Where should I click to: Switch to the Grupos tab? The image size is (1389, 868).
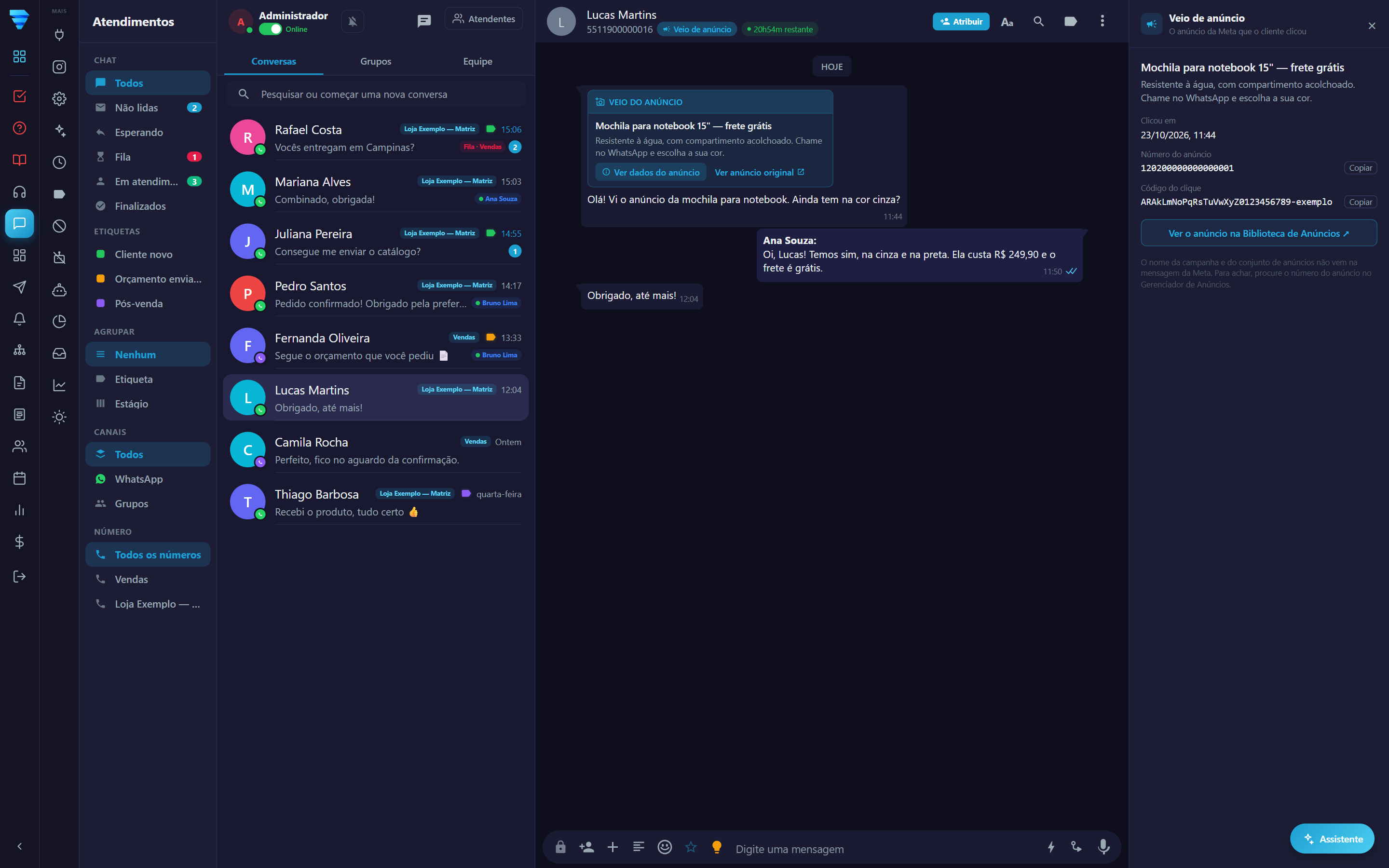tap(375, 61)
